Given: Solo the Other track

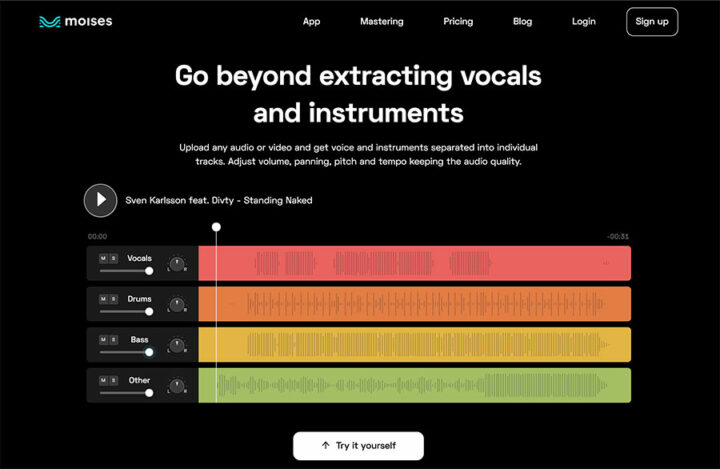Looking at the screenshot, I should click(113, 380).
